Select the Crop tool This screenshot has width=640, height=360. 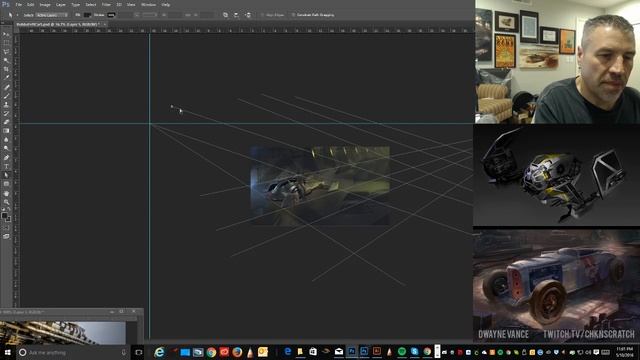point(6,69)
